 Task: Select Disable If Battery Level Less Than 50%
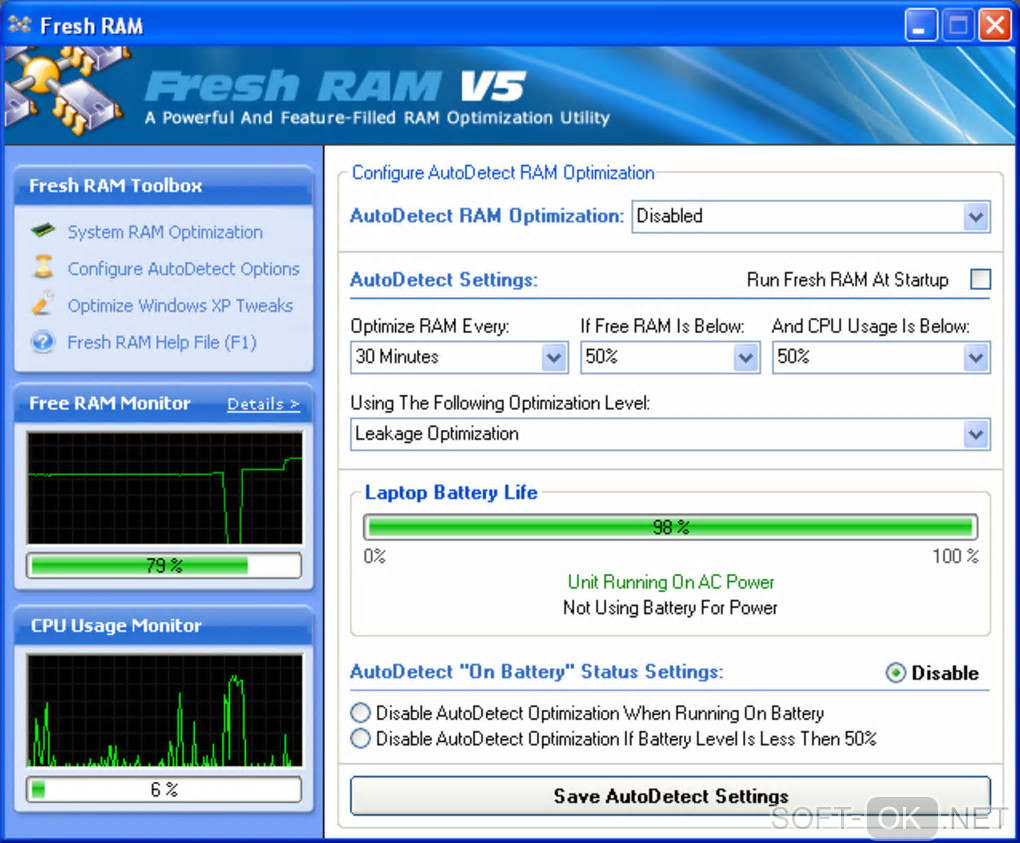360,738
